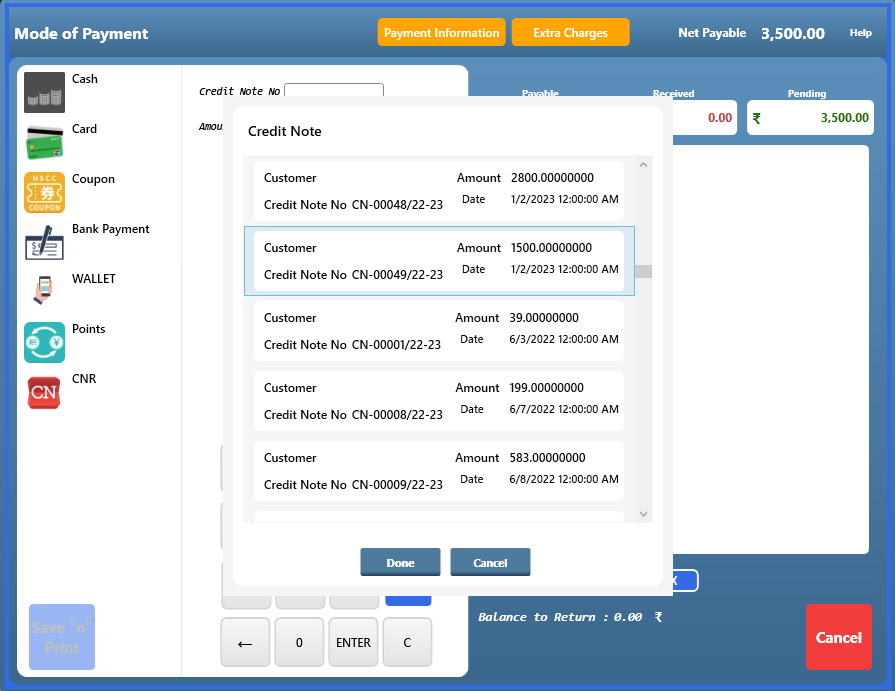Cancel the Credit Note dialog
The width and height of the screenshot is (895, 691).
490,563
